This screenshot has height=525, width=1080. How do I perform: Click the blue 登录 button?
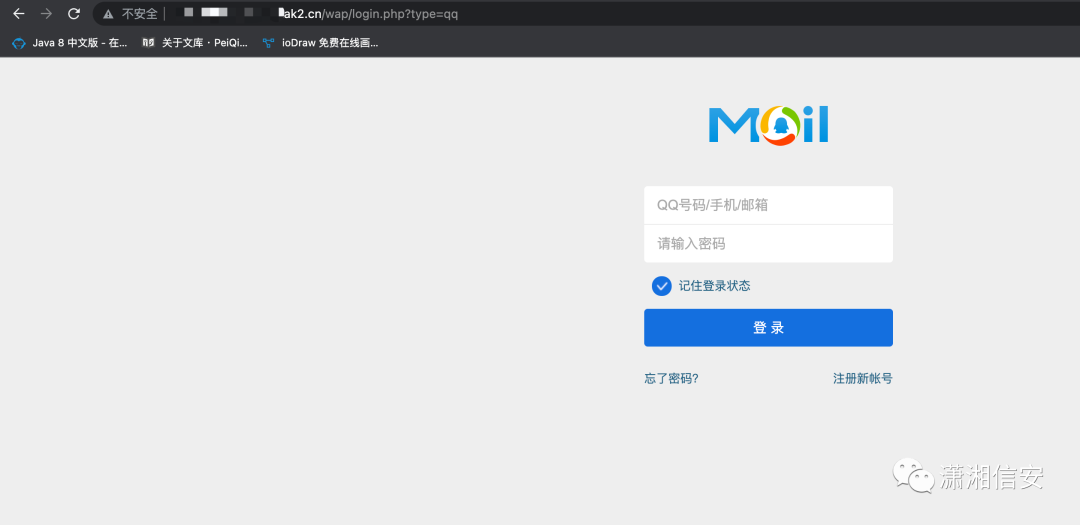pos(768,328)
